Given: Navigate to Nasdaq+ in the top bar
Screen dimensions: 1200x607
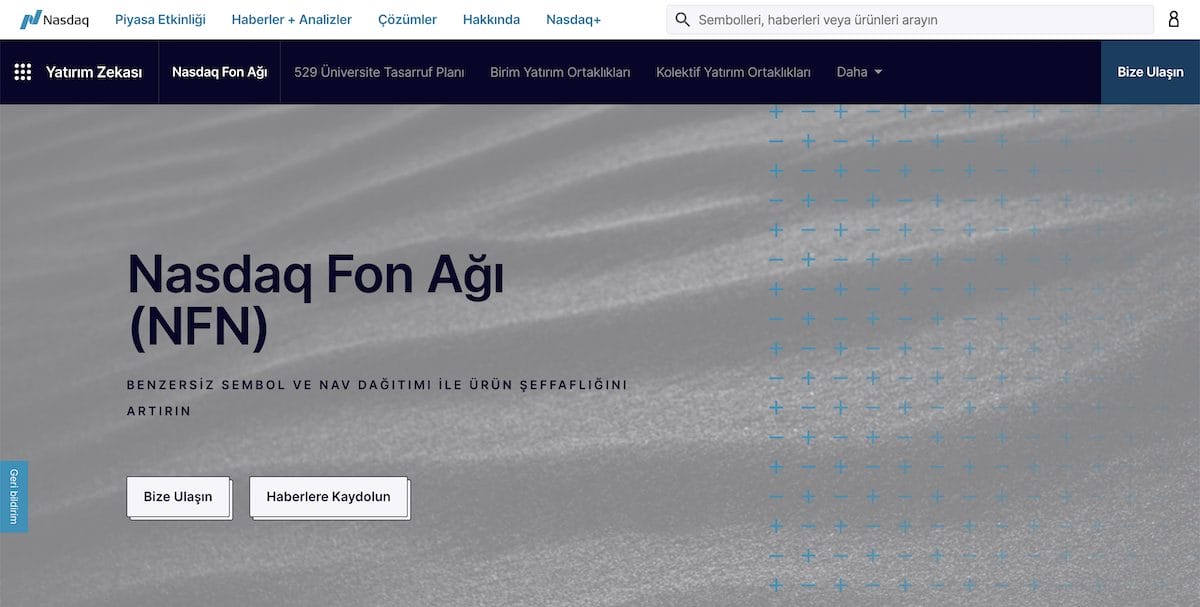Looking at the screenshot, I should pyautogui.click(x=572, y=18).
